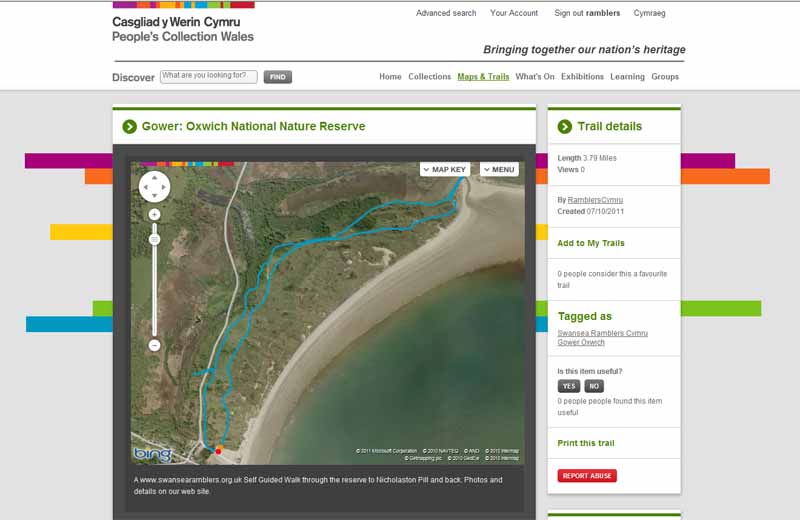This screenshot has width=800, height=520.
Task: Vote YES for item usefulness
Action: pos(568,386)
